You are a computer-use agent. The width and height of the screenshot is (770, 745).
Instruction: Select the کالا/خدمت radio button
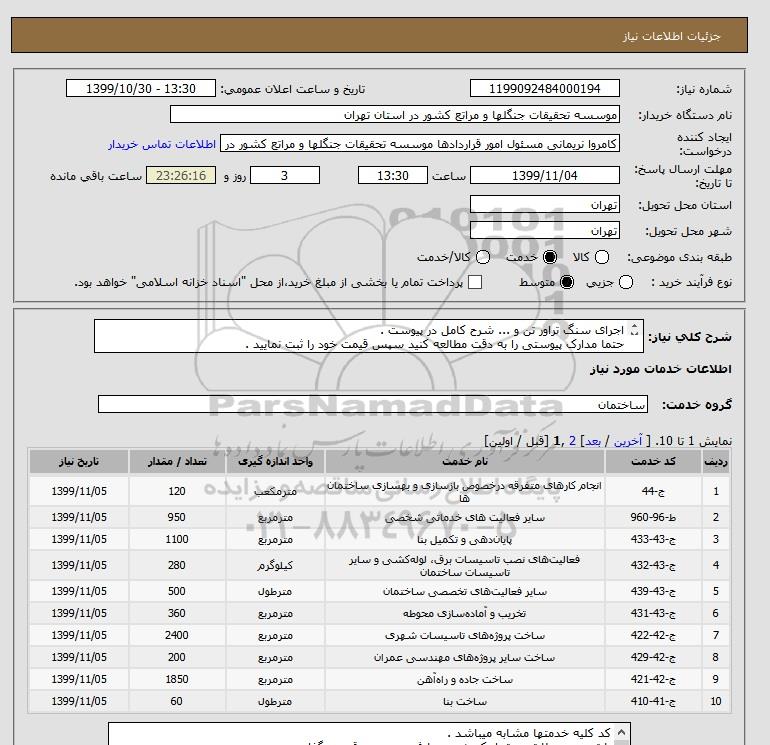tap(483, 257)
